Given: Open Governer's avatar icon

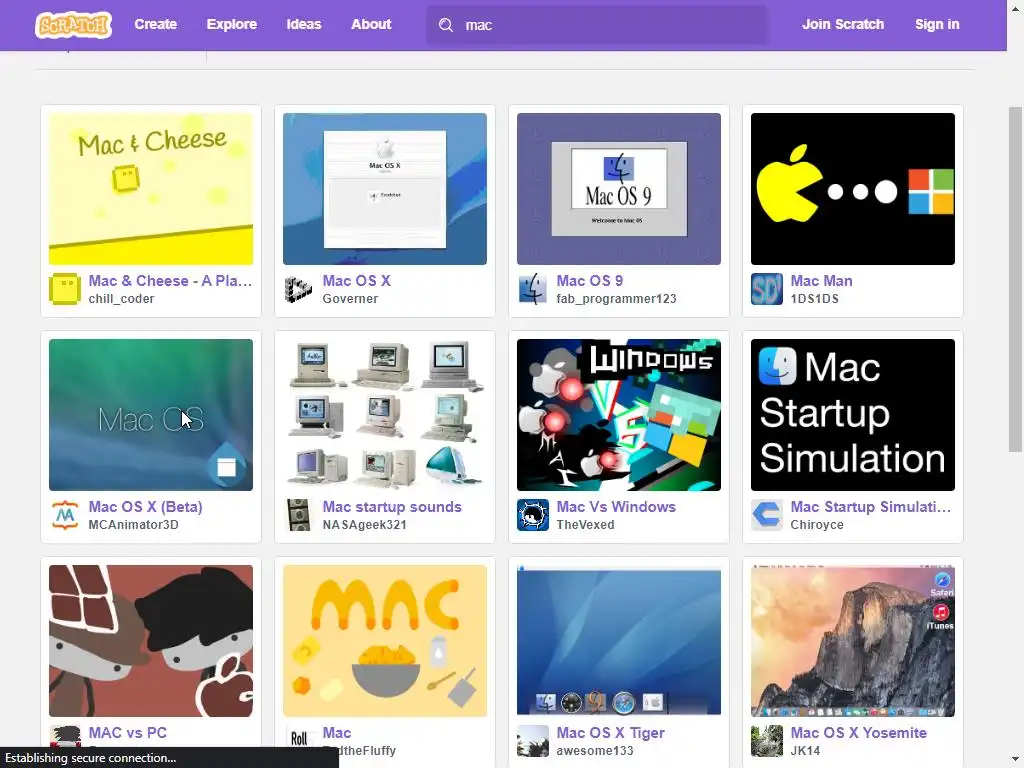Looking at the screenshot, I should [x=298, y=289].
